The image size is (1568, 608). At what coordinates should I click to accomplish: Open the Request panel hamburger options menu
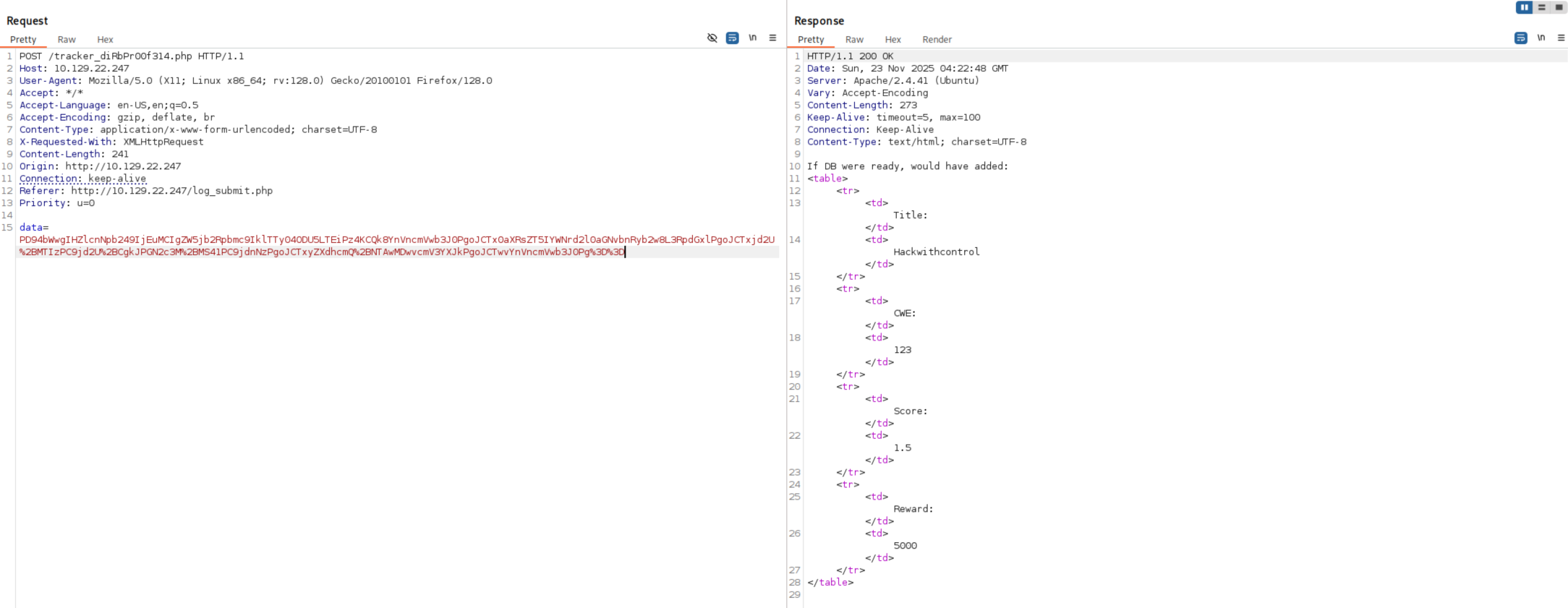[x=772, y=38]
